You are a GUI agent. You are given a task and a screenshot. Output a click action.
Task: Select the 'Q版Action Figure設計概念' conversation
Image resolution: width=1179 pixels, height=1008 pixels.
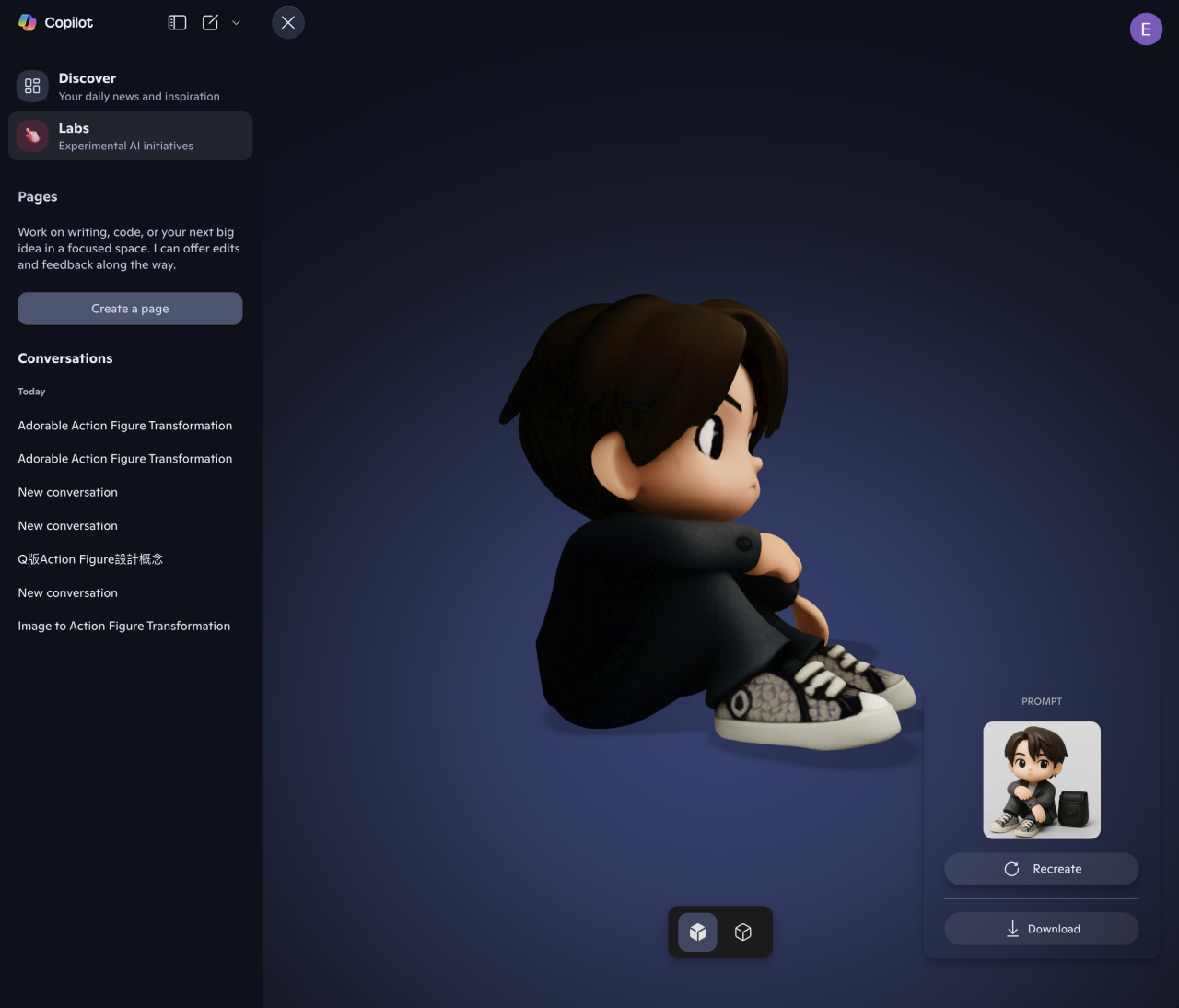point(90,558)
